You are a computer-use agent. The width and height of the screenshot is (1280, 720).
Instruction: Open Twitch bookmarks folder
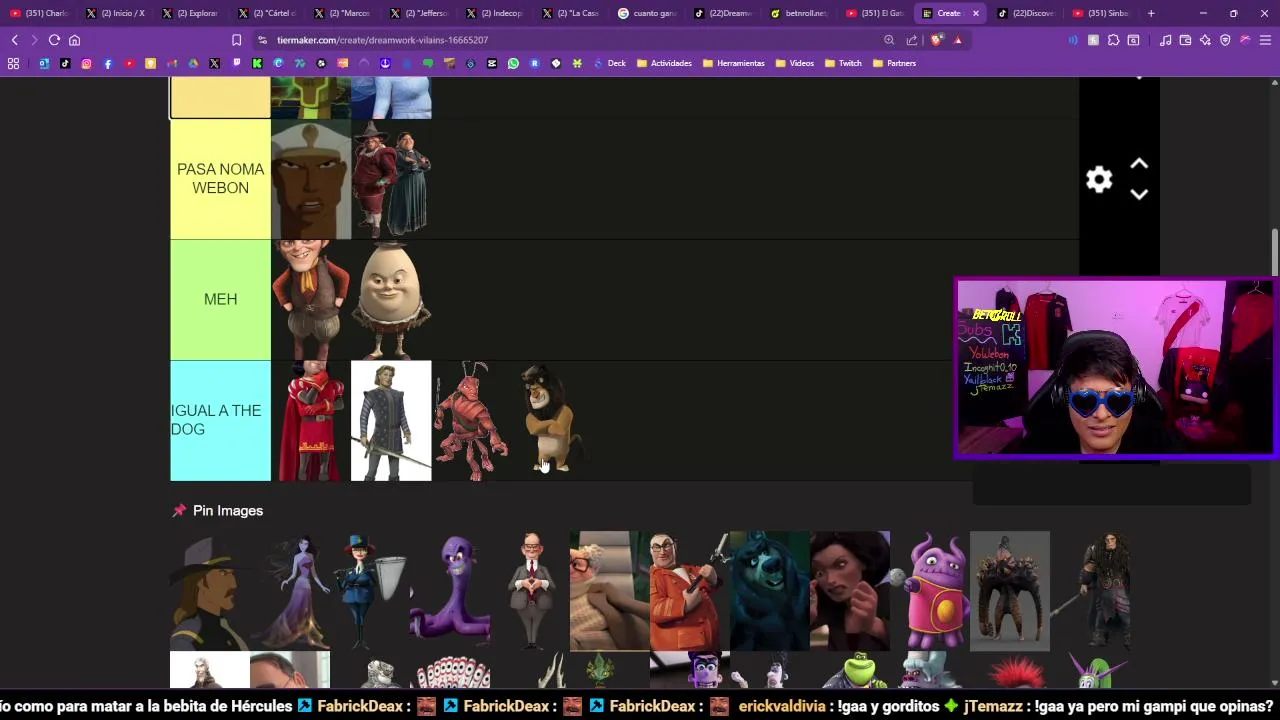point(843,63)
